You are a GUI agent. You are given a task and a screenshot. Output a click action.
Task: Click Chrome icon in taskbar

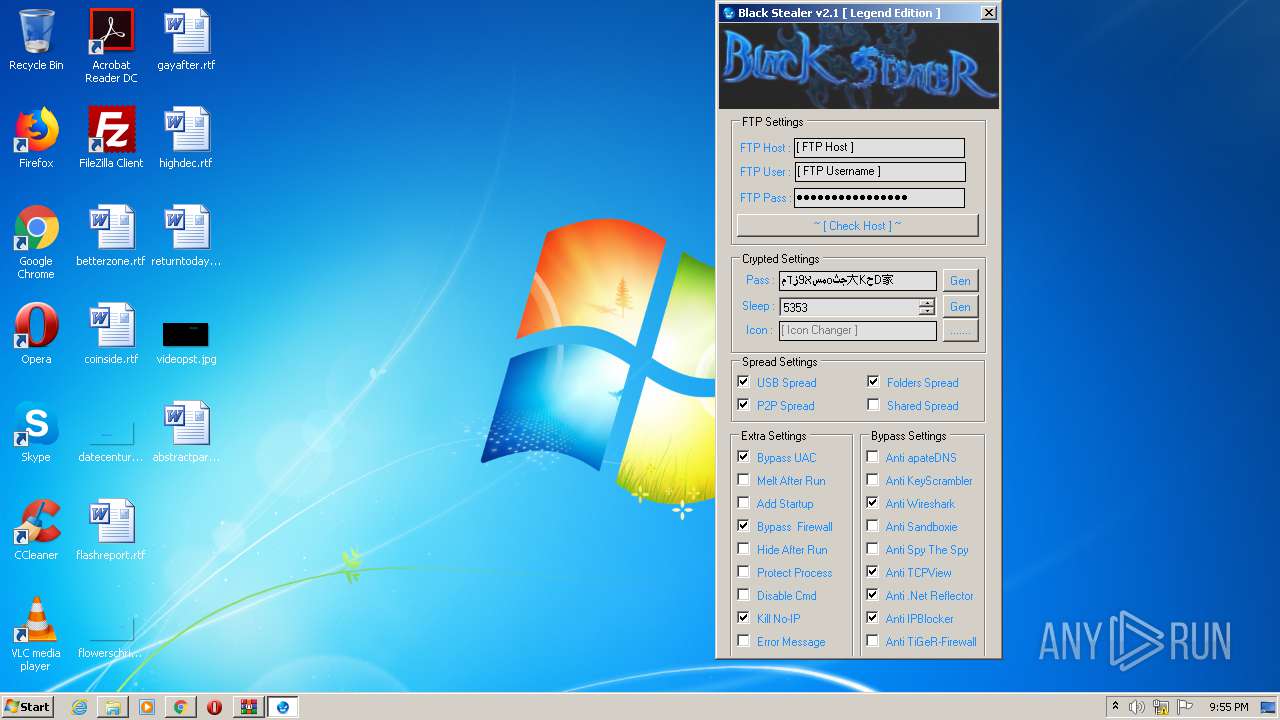(180, 707)
